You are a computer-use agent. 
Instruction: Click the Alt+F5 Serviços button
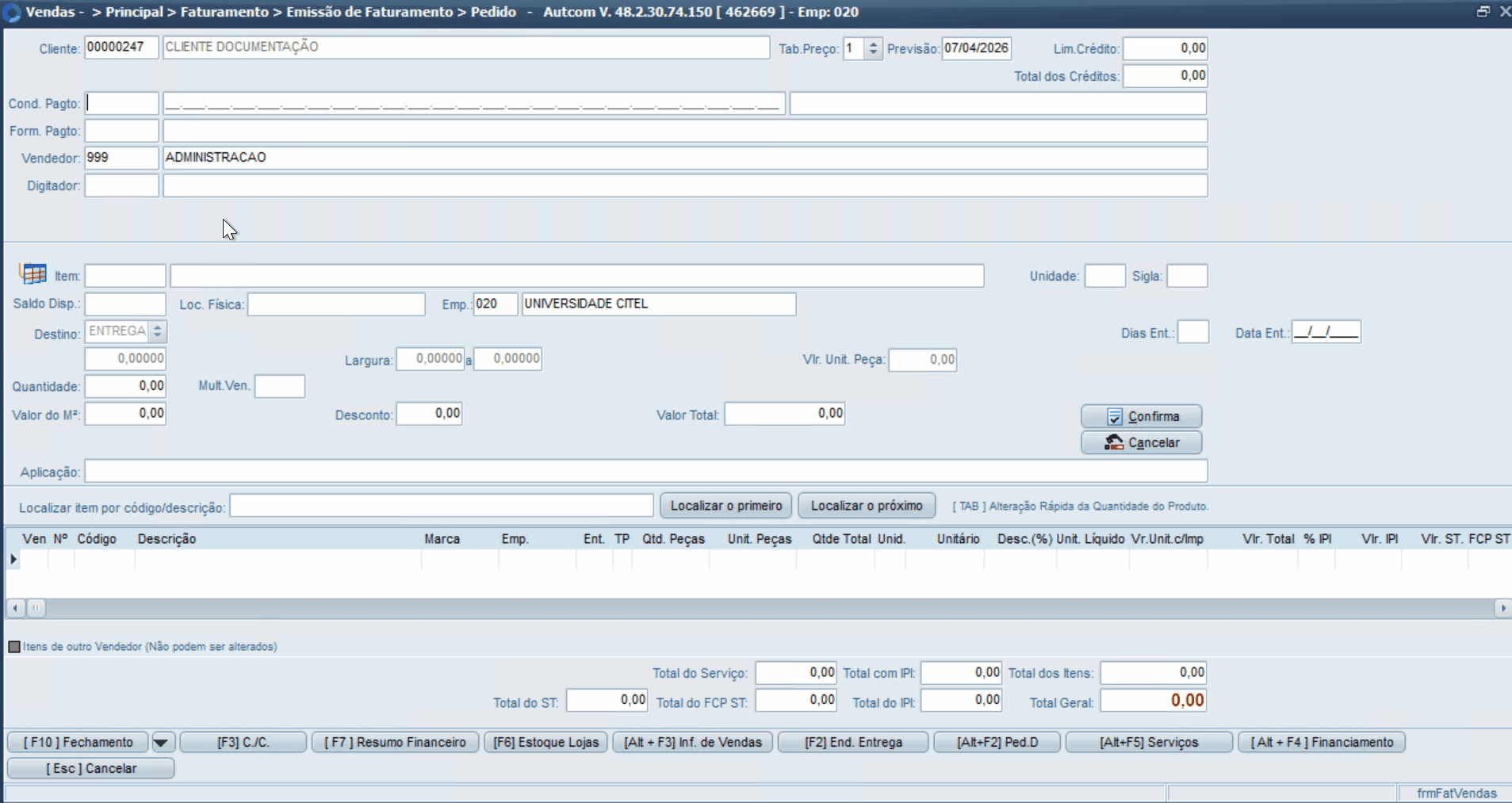[1148, 743]
